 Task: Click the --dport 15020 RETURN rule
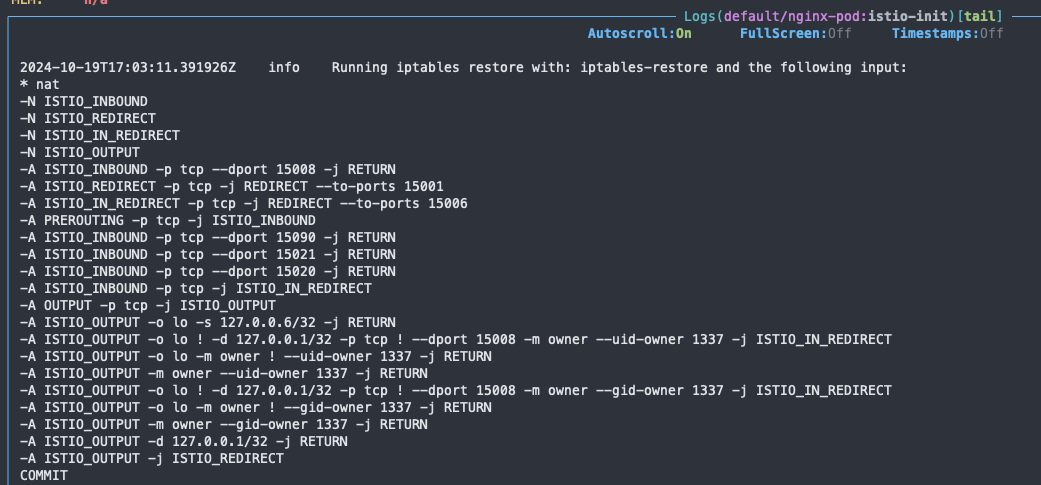208,271
